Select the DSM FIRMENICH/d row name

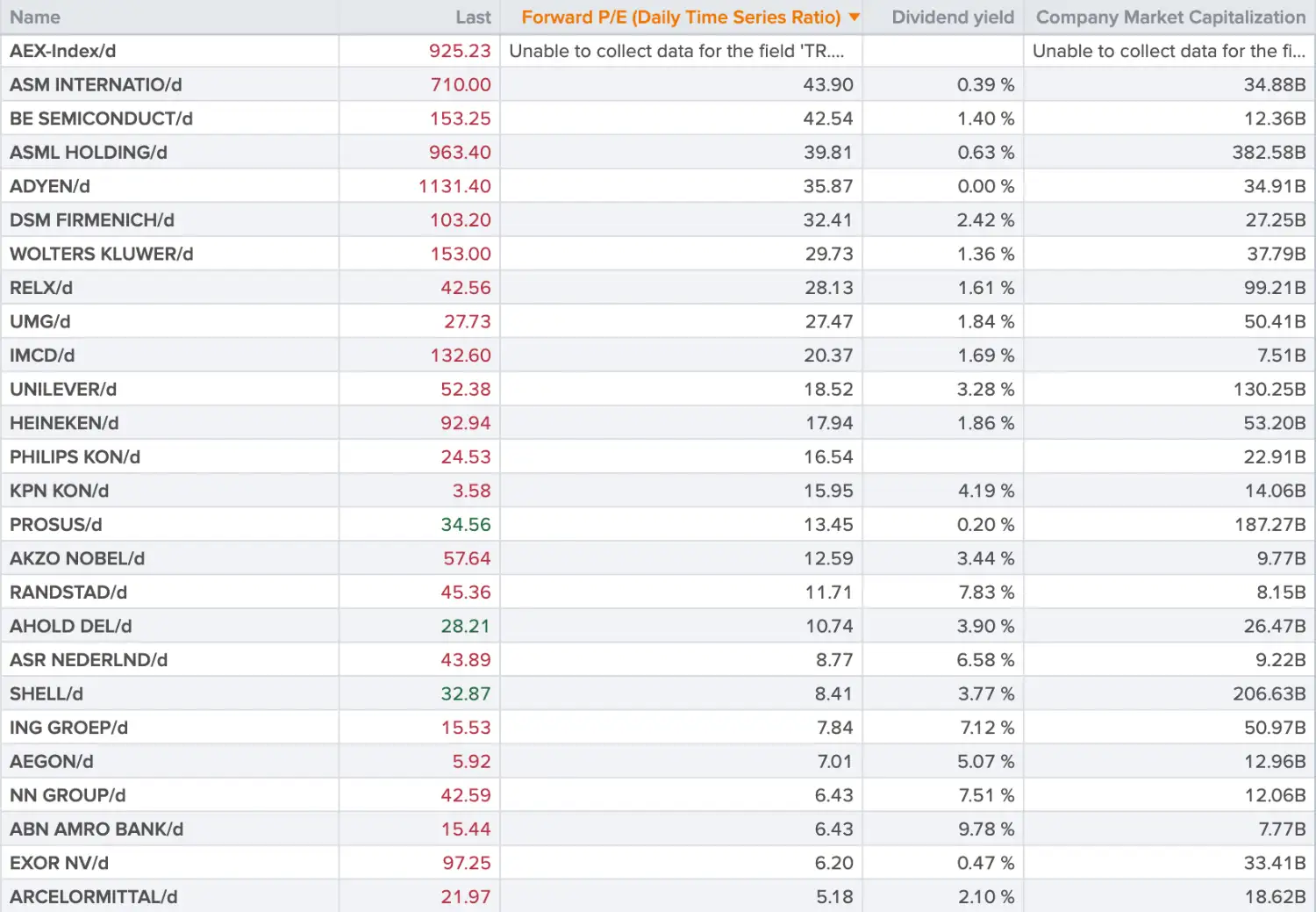[92, 220]
